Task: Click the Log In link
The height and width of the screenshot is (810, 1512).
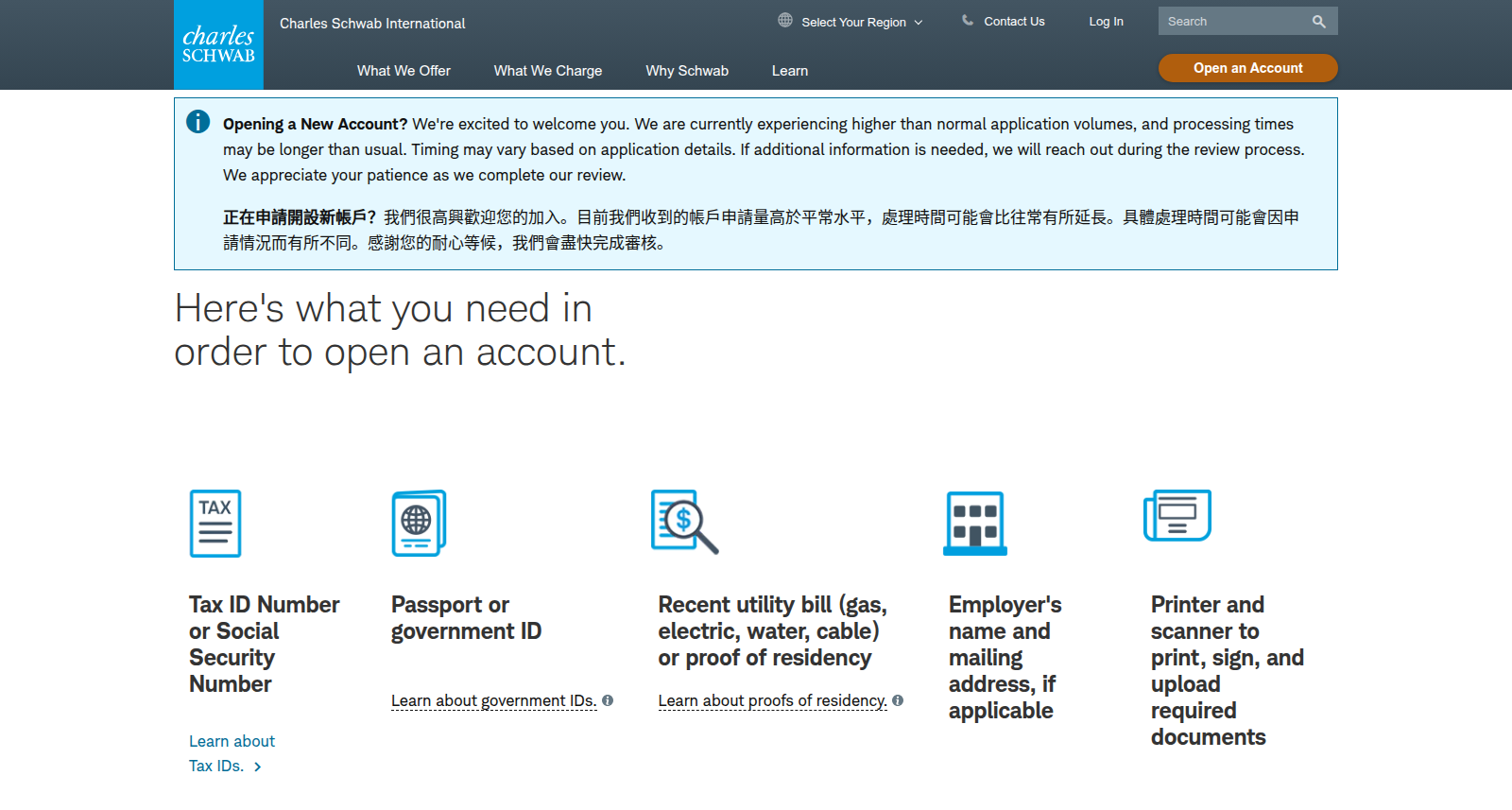Action: pos(1106,22)
